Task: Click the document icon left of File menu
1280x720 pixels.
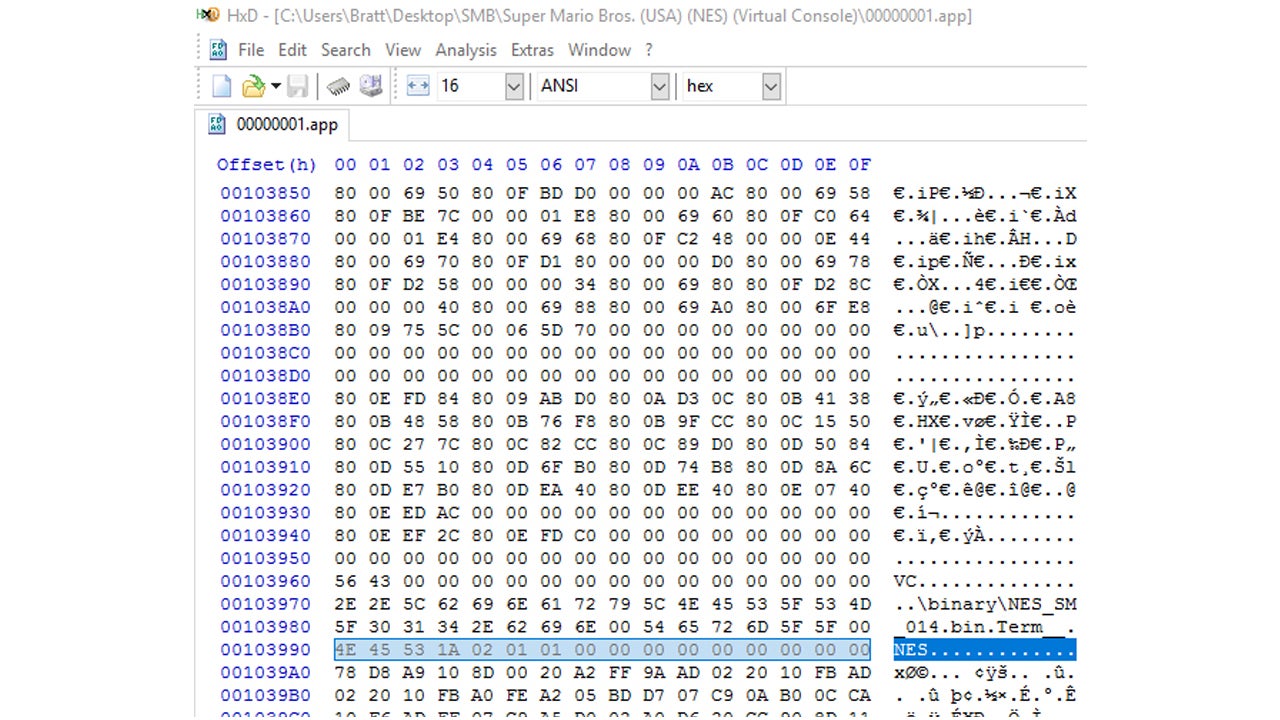Action: (x=218, y=50)
